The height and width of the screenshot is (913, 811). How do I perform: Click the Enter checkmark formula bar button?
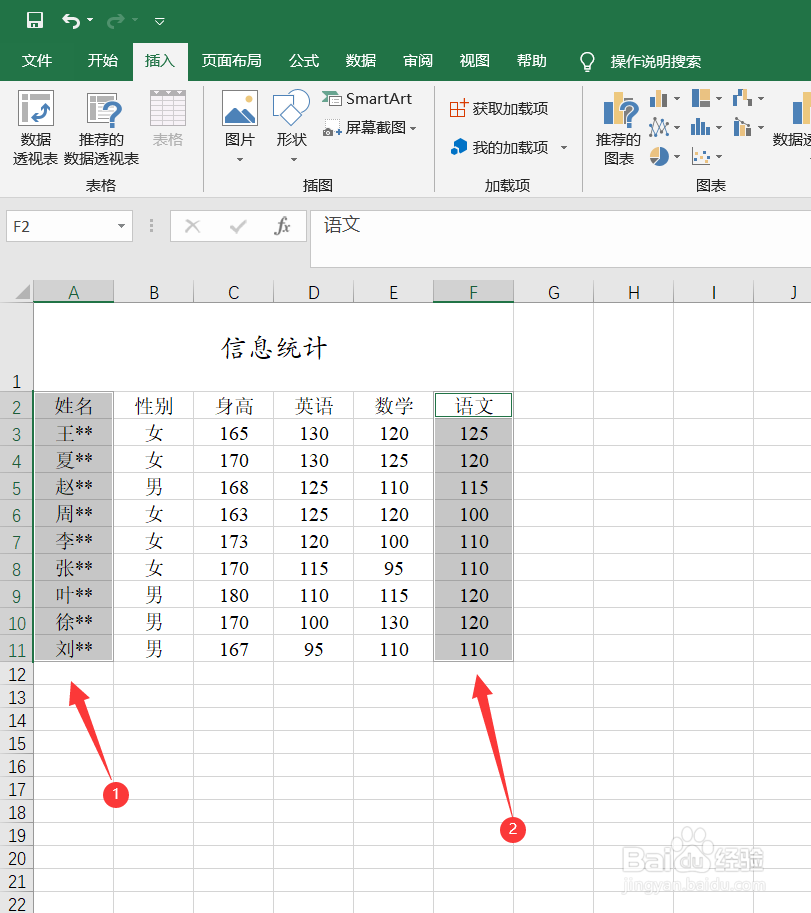pyautogui.click(x=238, y=226)
